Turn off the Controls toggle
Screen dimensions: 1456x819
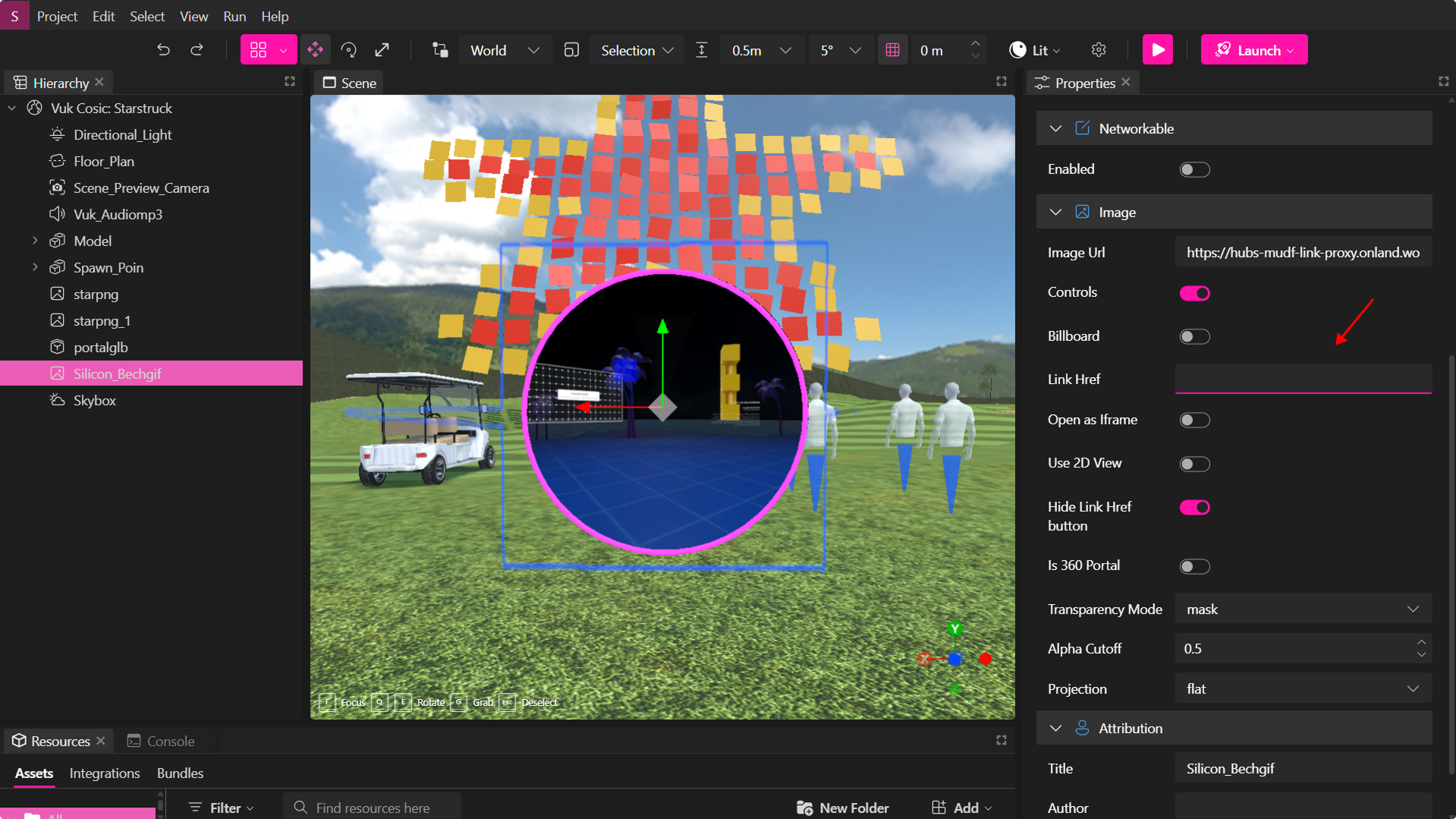pyautogui.click(x=1194, y=293)
